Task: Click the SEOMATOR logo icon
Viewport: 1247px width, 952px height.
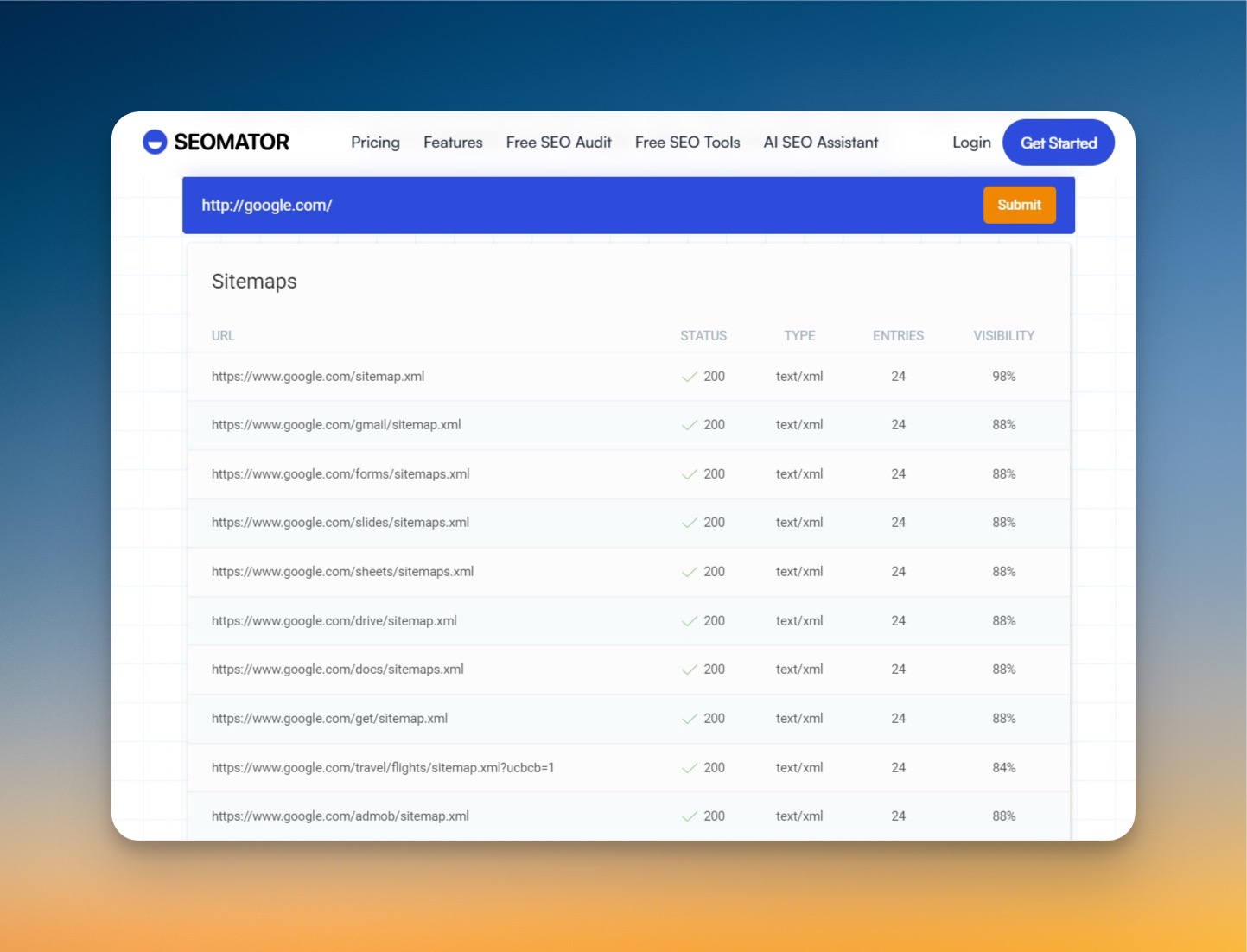Action: 155,142
